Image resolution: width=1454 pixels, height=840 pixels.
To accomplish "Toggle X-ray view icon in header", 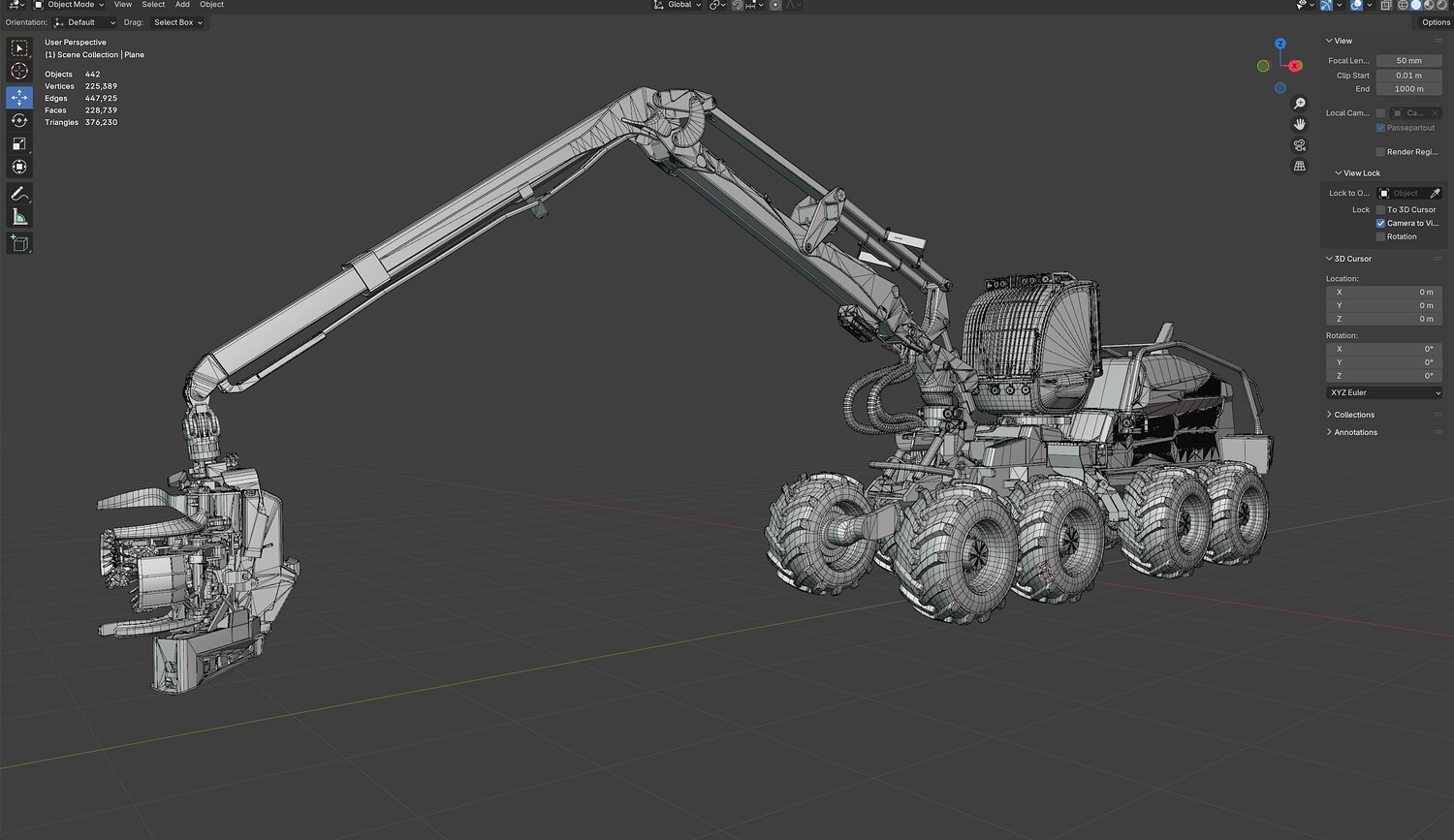I will click(x=1386, y=5).
